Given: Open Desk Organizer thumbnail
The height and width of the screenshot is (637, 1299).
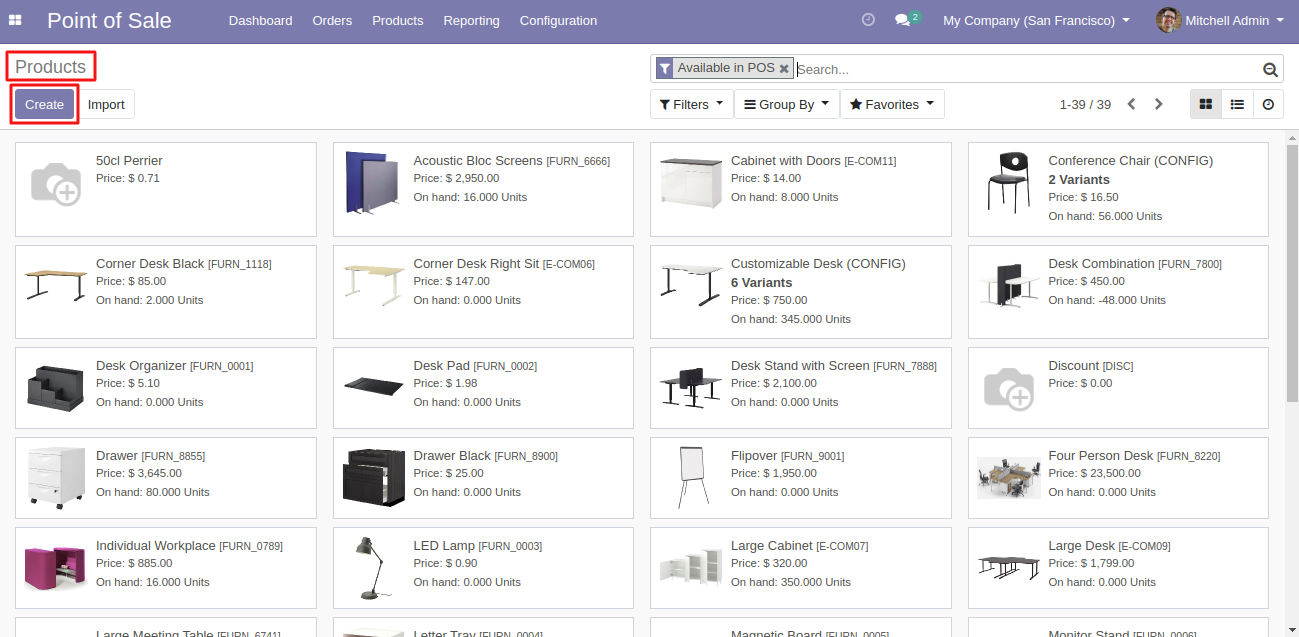Looking at the screenshot, I should click(55, 387).
